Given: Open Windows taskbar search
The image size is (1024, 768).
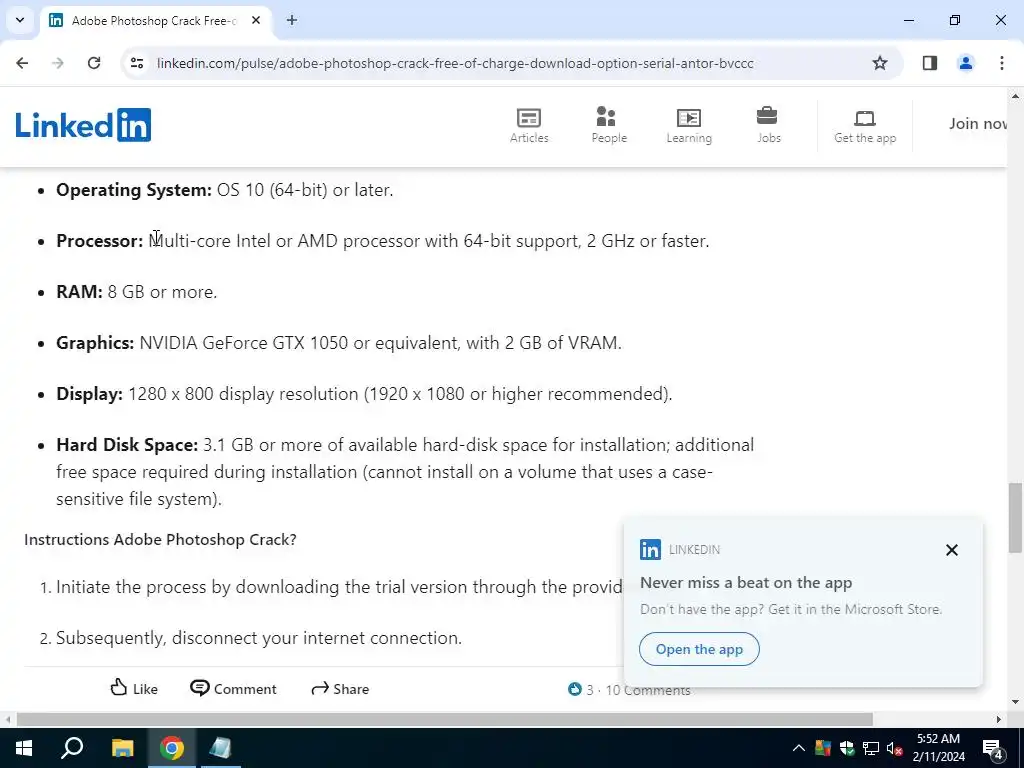Looking at the screenshot, I should (72, 748).
